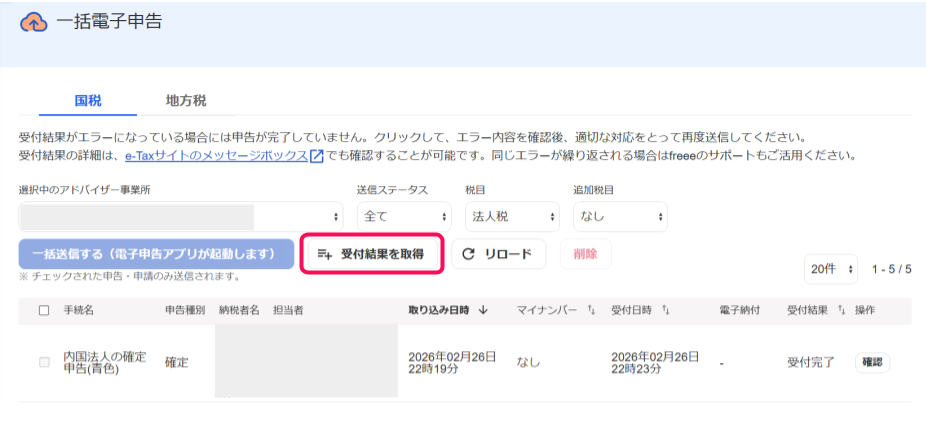Screen dimensions: 926x442
Task: Click the 一括送信する button
Action: [156, 254]
